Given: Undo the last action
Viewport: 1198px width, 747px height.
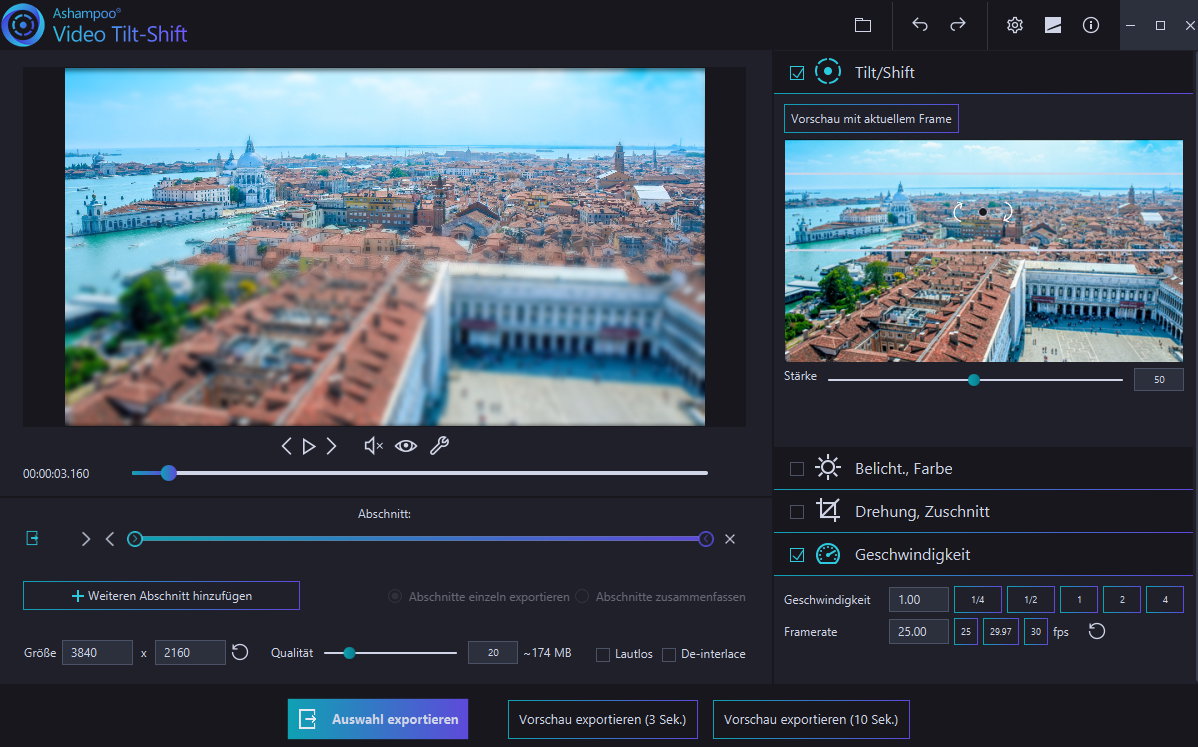Looking at the screenshot, I should coord(920,25).
